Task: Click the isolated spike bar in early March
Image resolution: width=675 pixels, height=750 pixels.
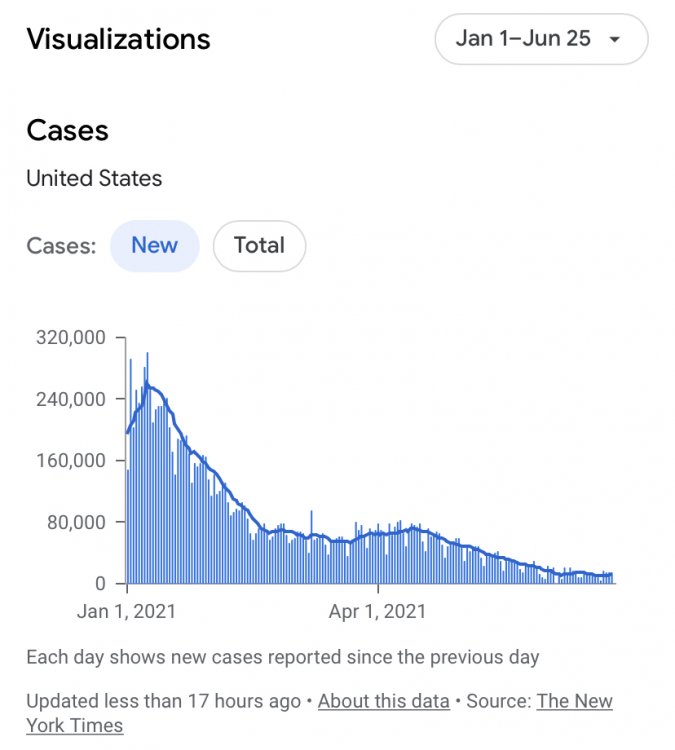Action: tap(311, 547)
